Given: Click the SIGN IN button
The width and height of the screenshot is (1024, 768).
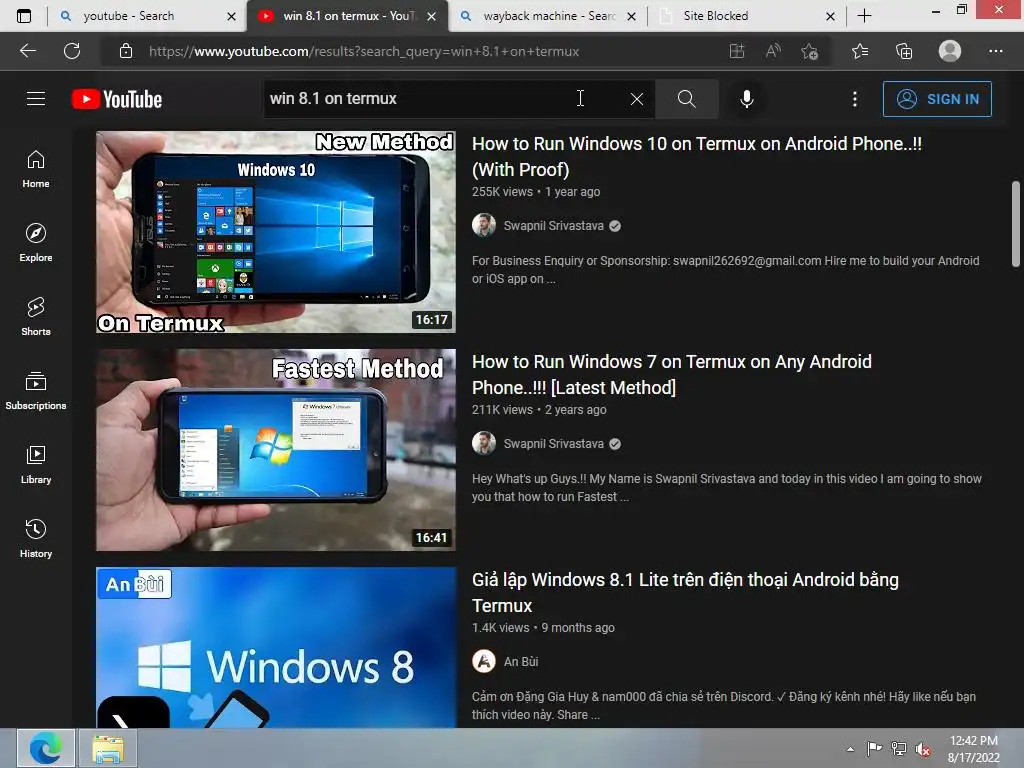Looking at the screenshot, I should (937, 99).
